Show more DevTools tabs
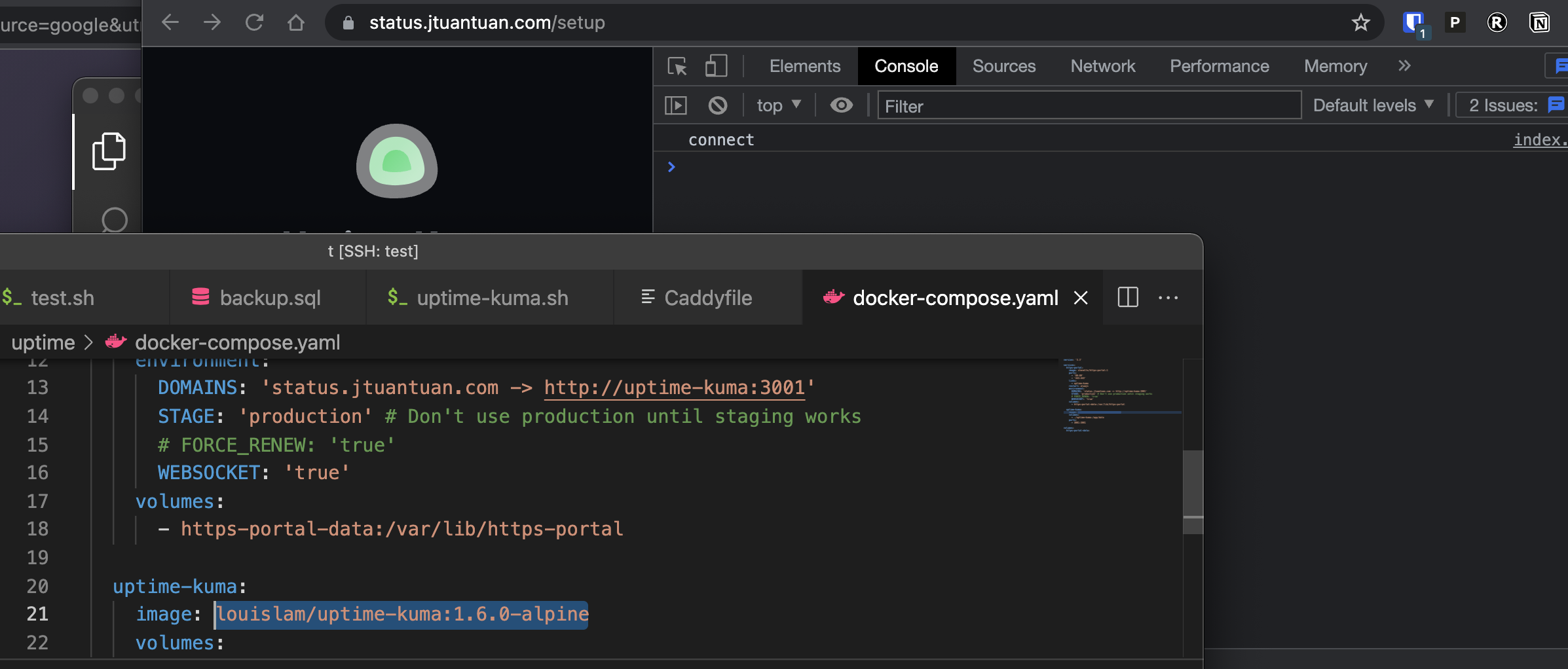 (x=1404, y=66)
